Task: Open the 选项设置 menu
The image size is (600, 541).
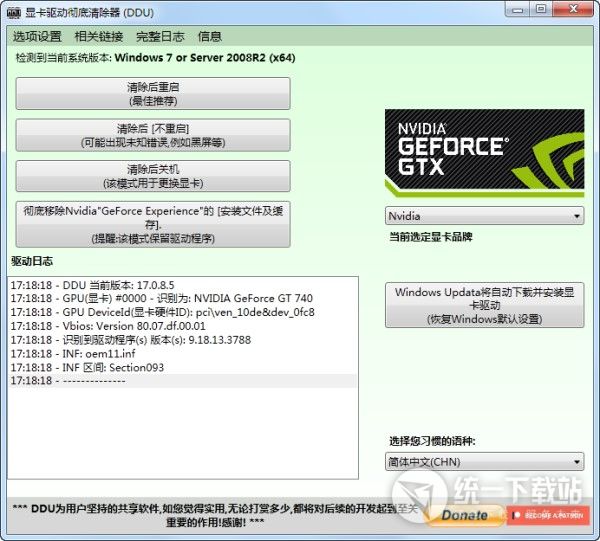Action: tap(37, 36)
